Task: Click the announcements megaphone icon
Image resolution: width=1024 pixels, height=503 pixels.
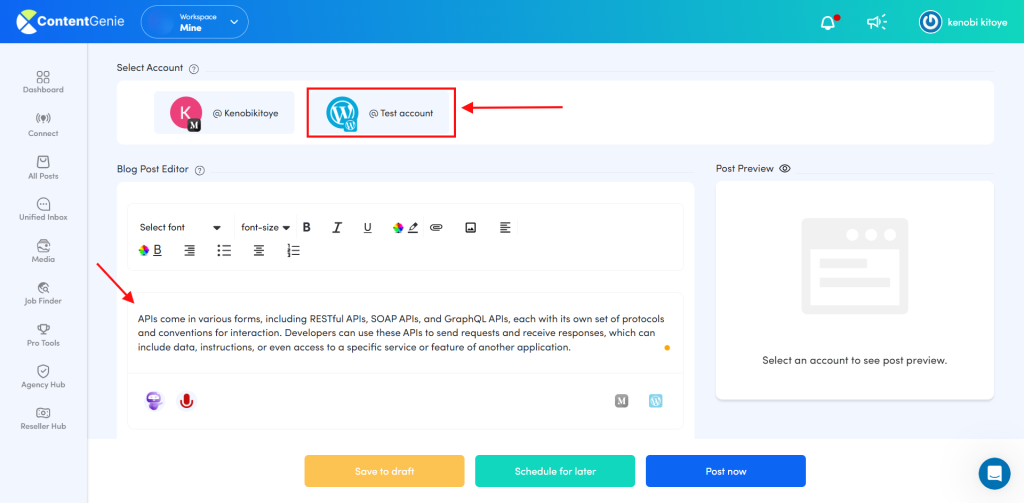Action: 876,22
